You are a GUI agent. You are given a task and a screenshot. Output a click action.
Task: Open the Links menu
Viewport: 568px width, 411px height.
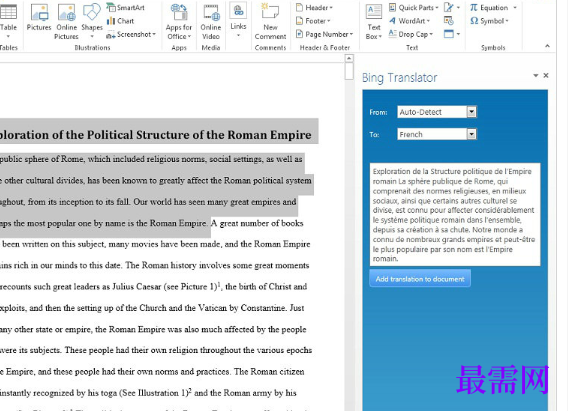(x=238, y=21)
